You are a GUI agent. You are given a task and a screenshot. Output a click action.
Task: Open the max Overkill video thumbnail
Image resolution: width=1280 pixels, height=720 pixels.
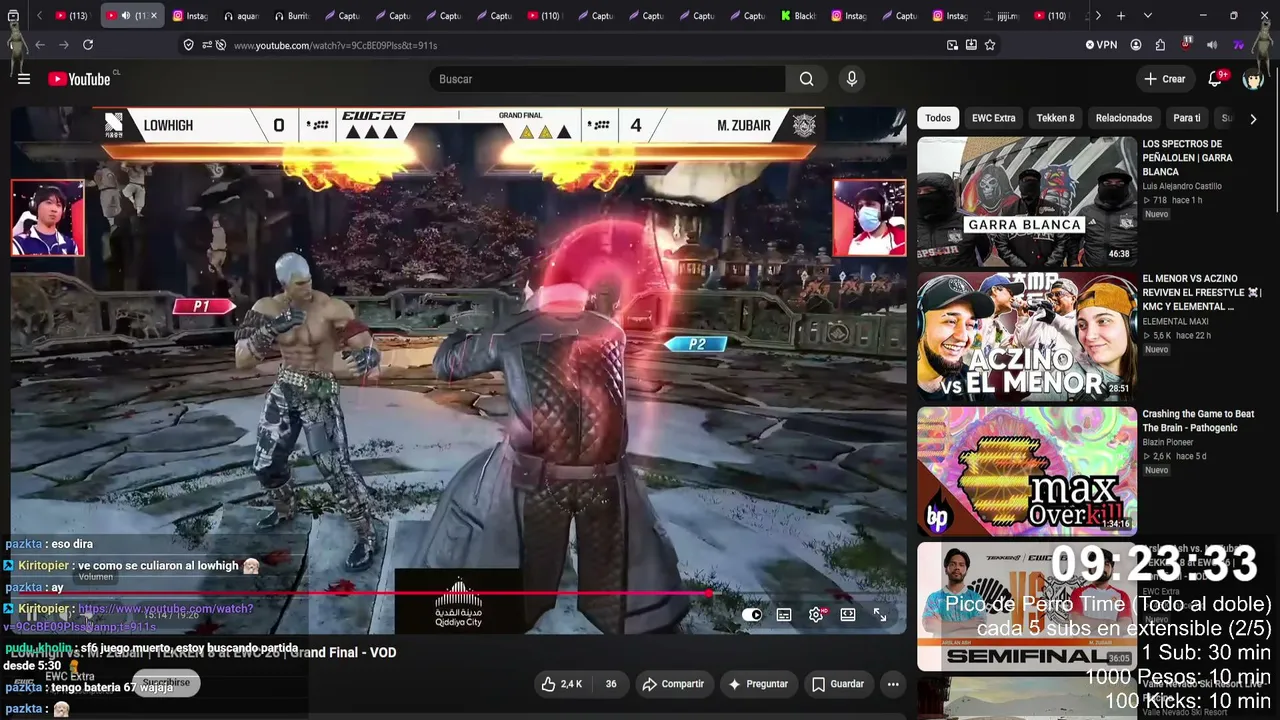[1027, 470]
